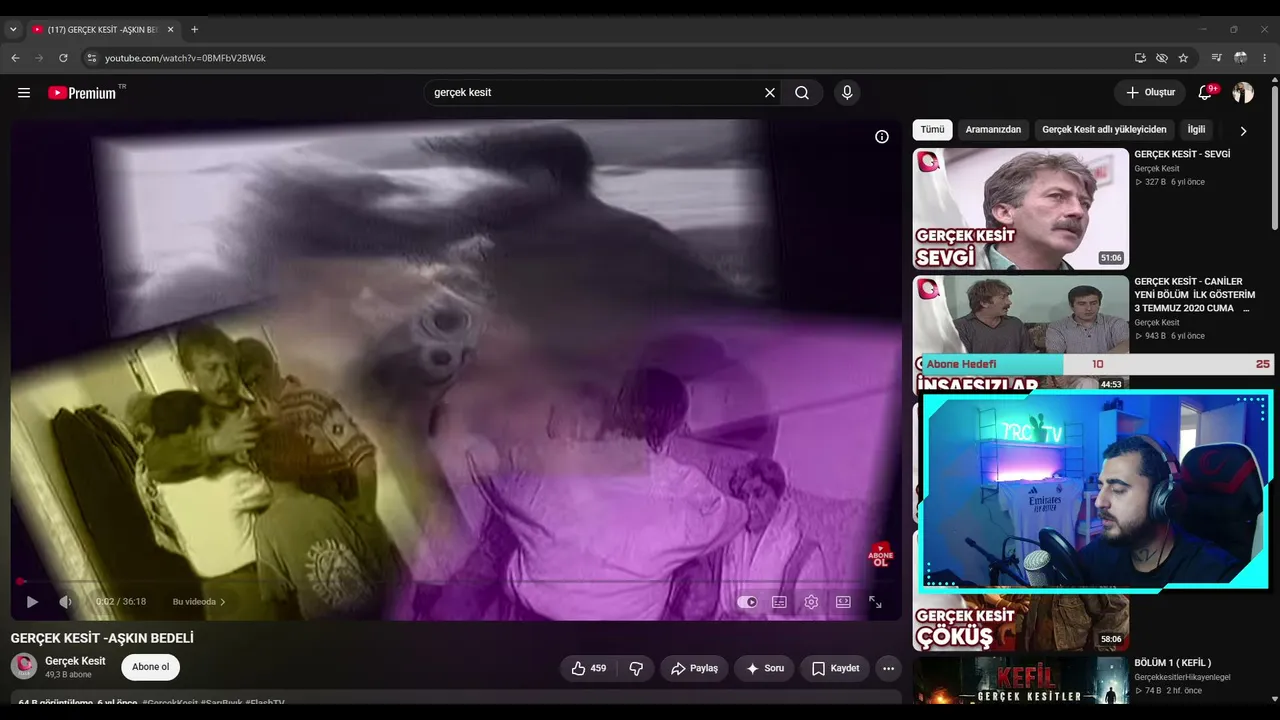Play the video

click(32, 602)
